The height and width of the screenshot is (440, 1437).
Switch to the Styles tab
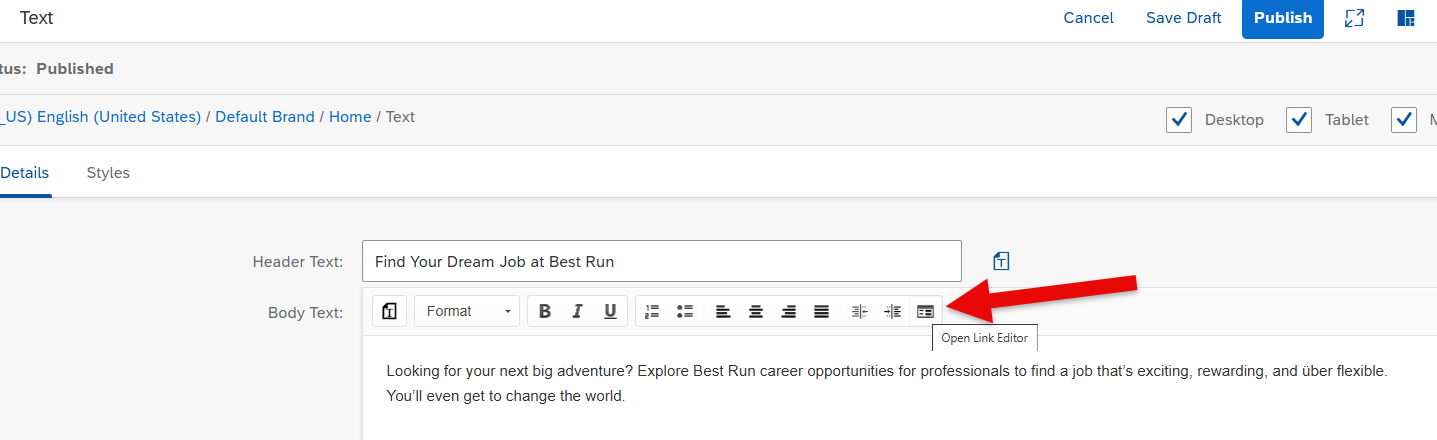(108, 172)
